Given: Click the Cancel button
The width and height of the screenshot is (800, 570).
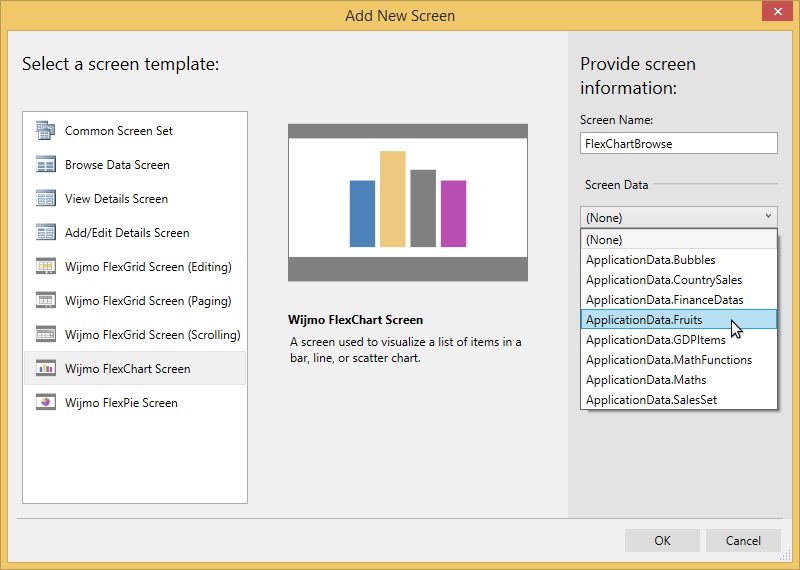Looking at the screenshot, I should pos(743,541).
